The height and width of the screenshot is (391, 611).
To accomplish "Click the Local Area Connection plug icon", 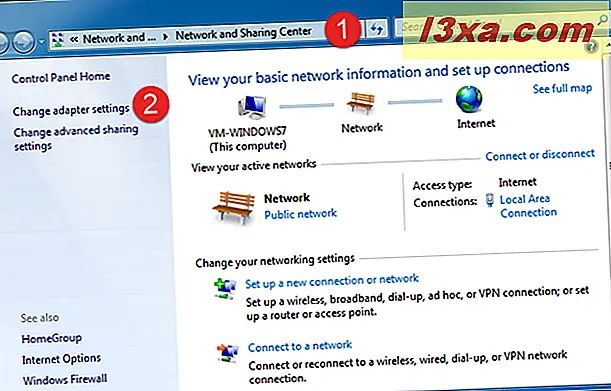I will [490, 200].
